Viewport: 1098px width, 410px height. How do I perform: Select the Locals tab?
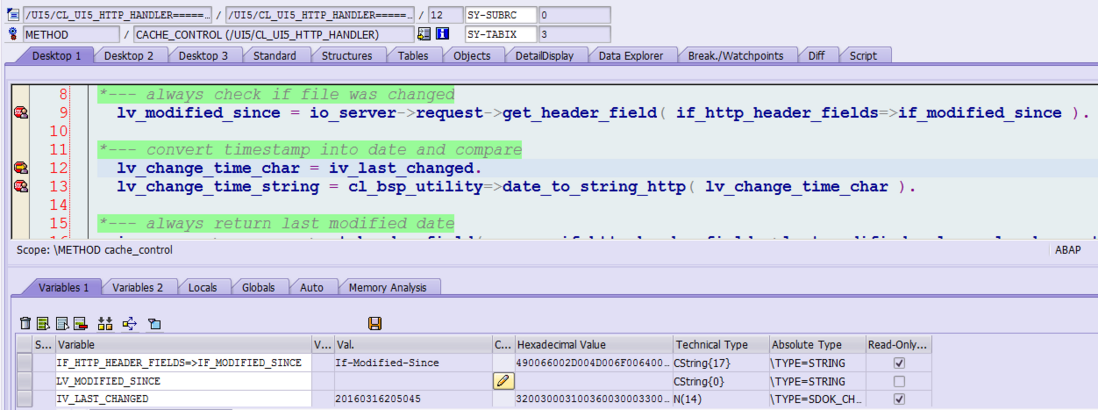click(x=202, y=287)
